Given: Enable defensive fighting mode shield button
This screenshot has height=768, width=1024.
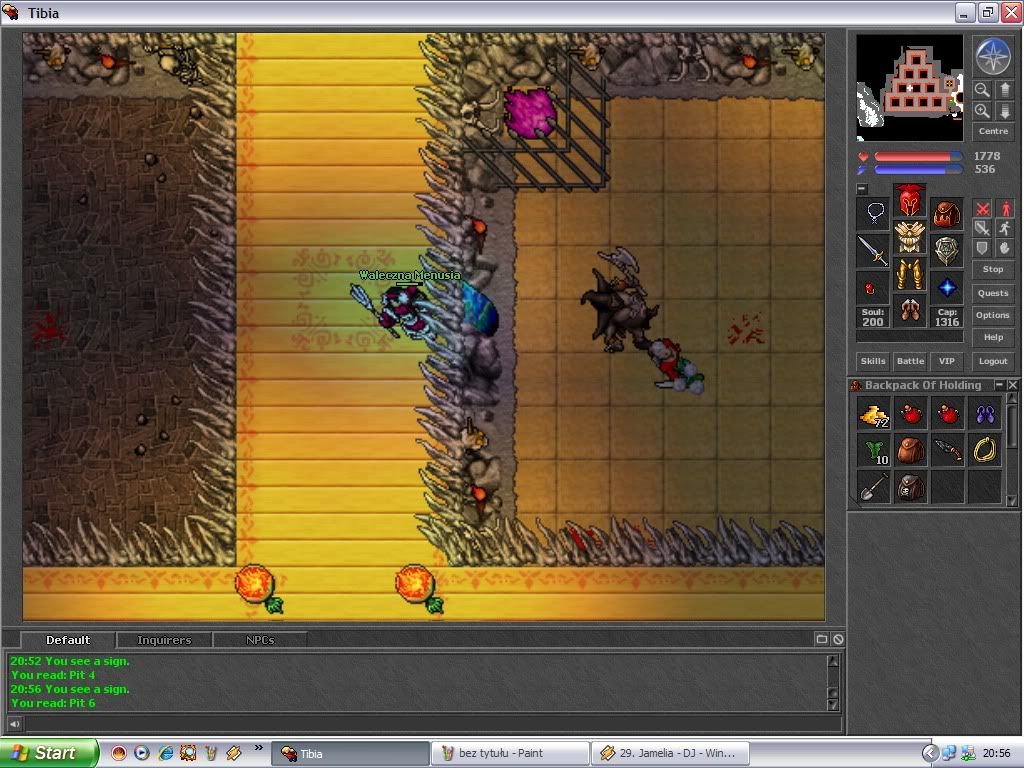Looking at the screenshot, I should [x=982, y=248].
